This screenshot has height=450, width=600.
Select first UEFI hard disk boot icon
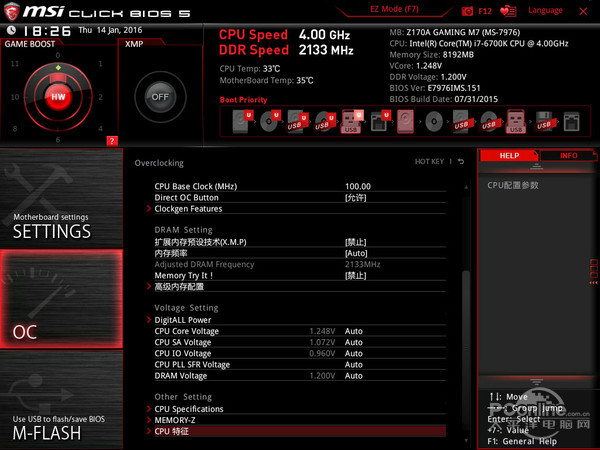243,122
